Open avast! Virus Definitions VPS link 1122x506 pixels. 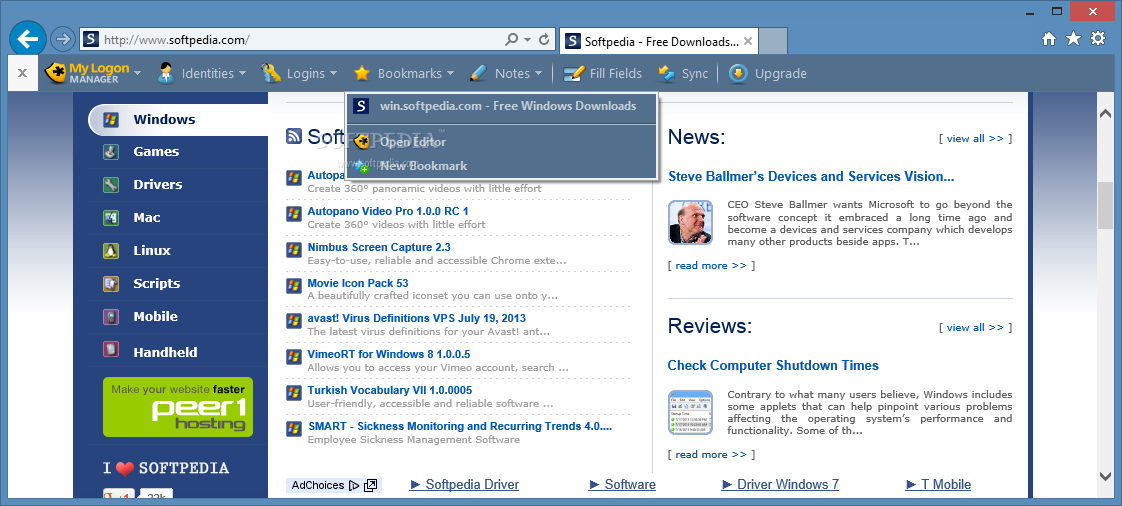(x=416, y=318)
